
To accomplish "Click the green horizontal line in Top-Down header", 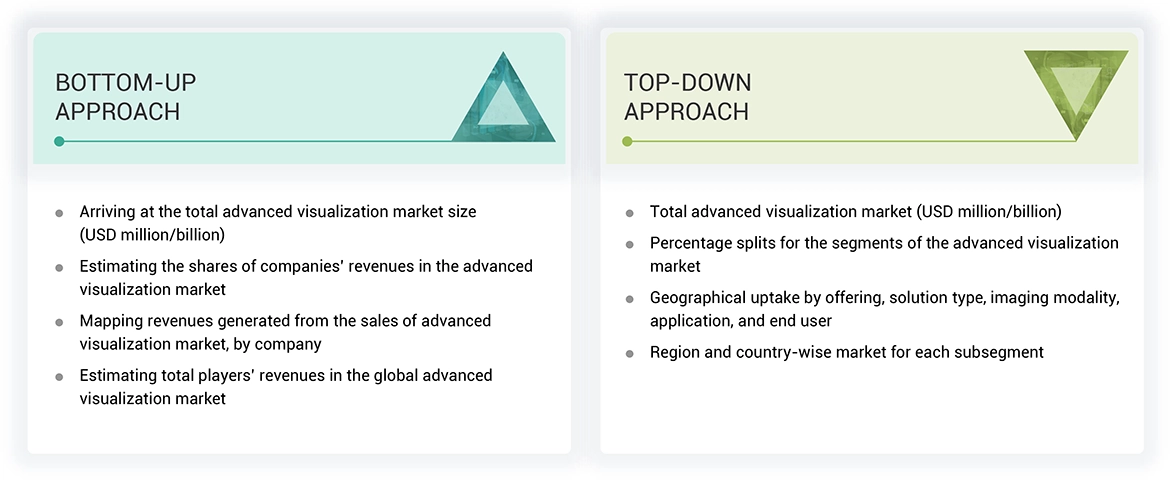I will [x=850, y=141].
